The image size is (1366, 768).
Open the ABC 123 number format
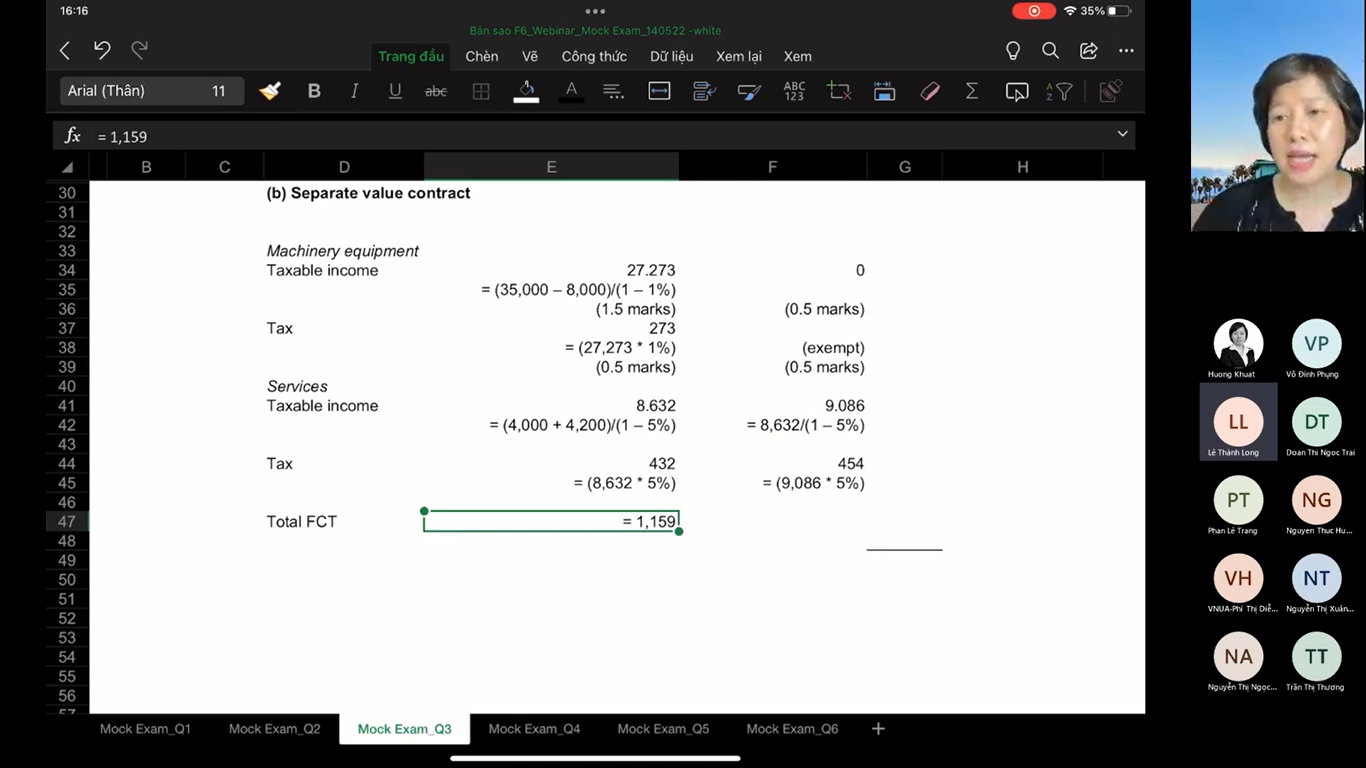tap(794, 91)
